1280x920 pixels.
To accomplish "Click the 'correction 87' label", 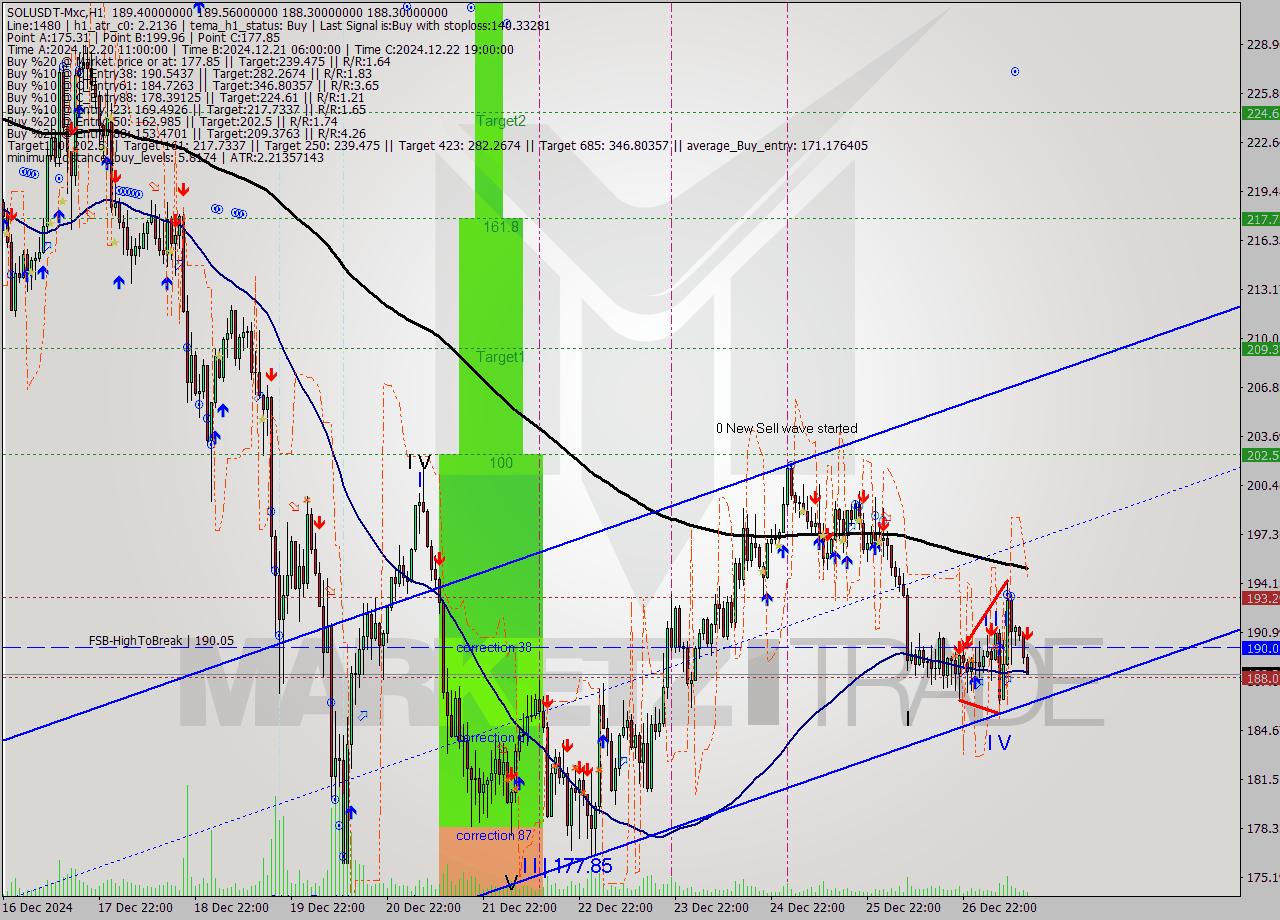I will [494, 835].
